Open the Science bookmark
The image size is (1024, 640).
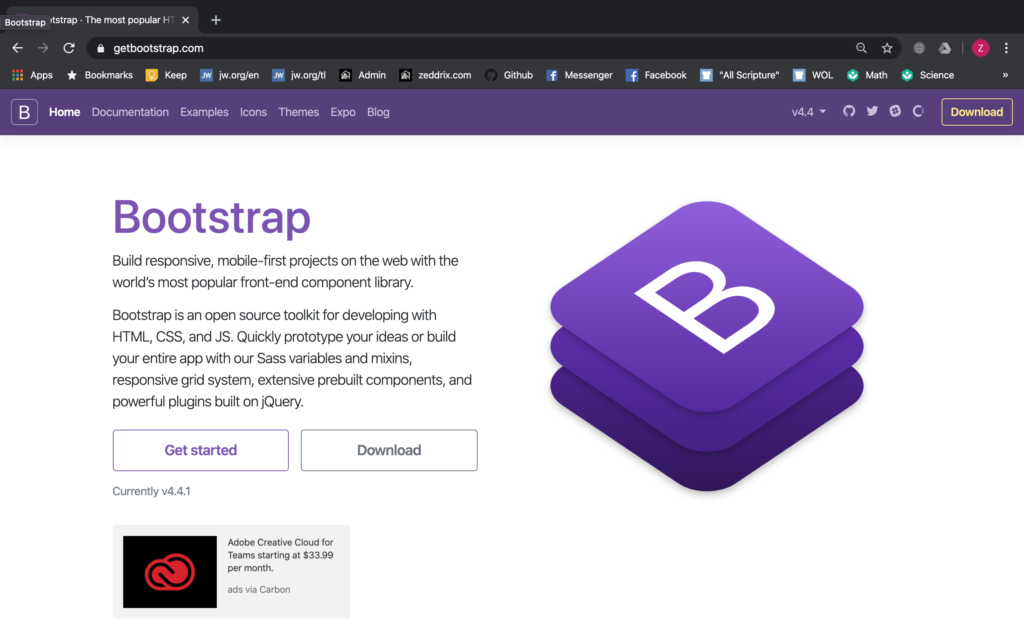click(x=927, y=75)
